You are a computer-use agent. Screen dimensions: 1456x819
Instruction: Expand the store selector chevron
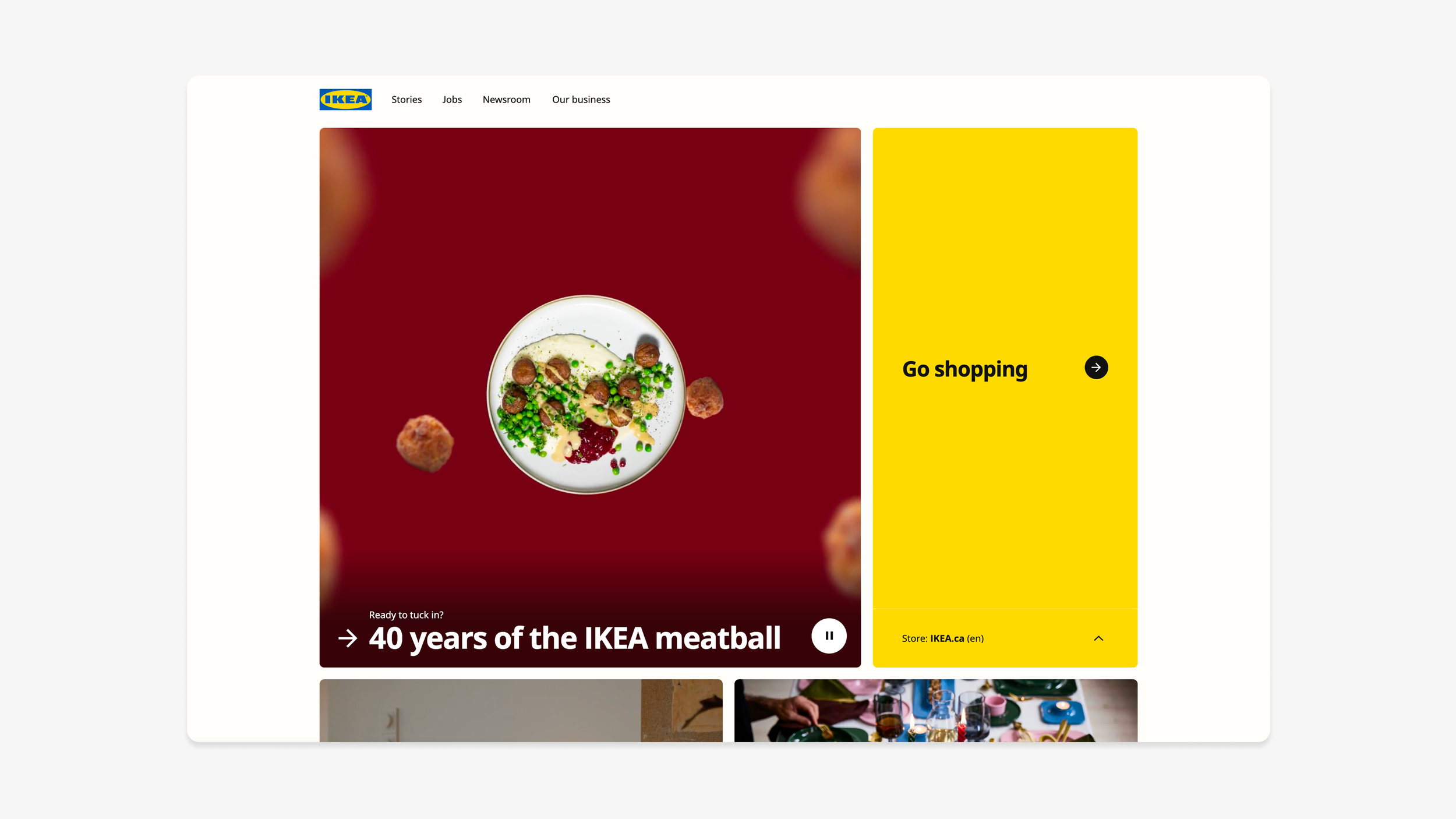pos(1098,638)
